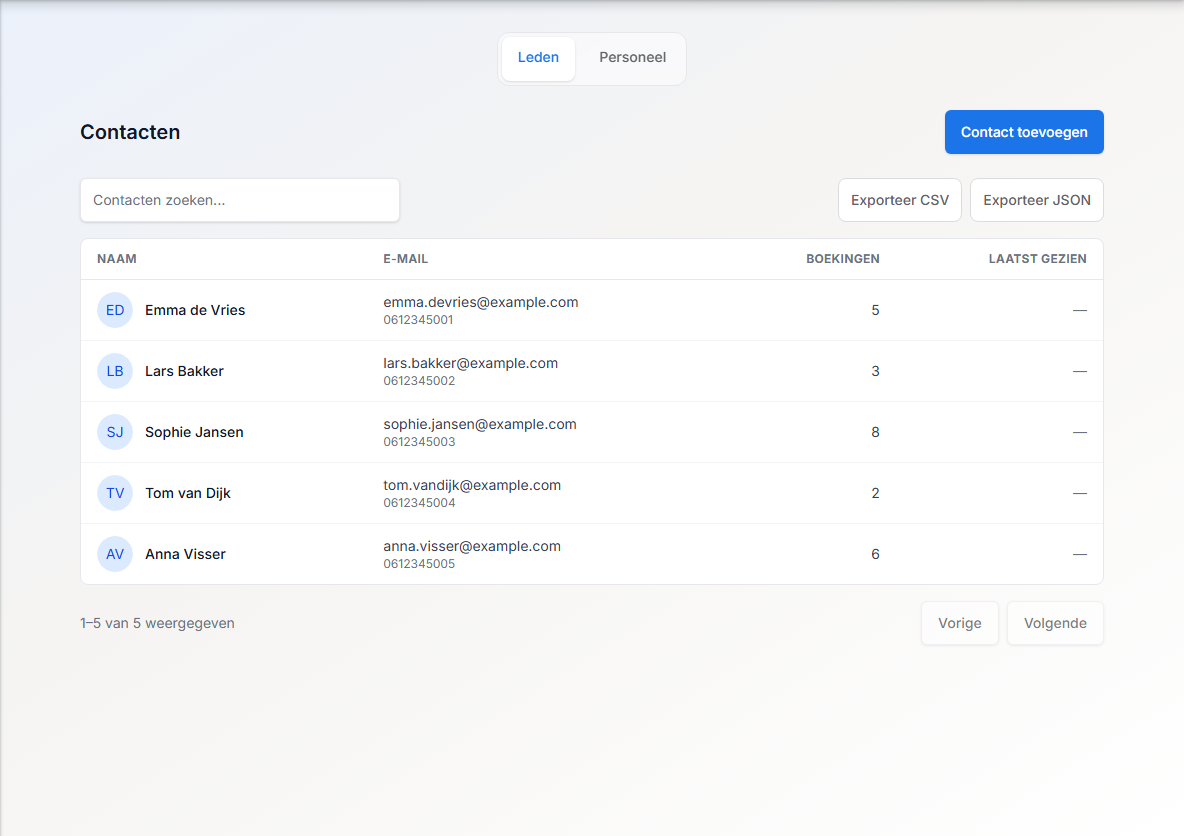Click the Contacten page heading
Image resolution: width=1184 pixels, height=836 pixels.
tap(130, 132)
